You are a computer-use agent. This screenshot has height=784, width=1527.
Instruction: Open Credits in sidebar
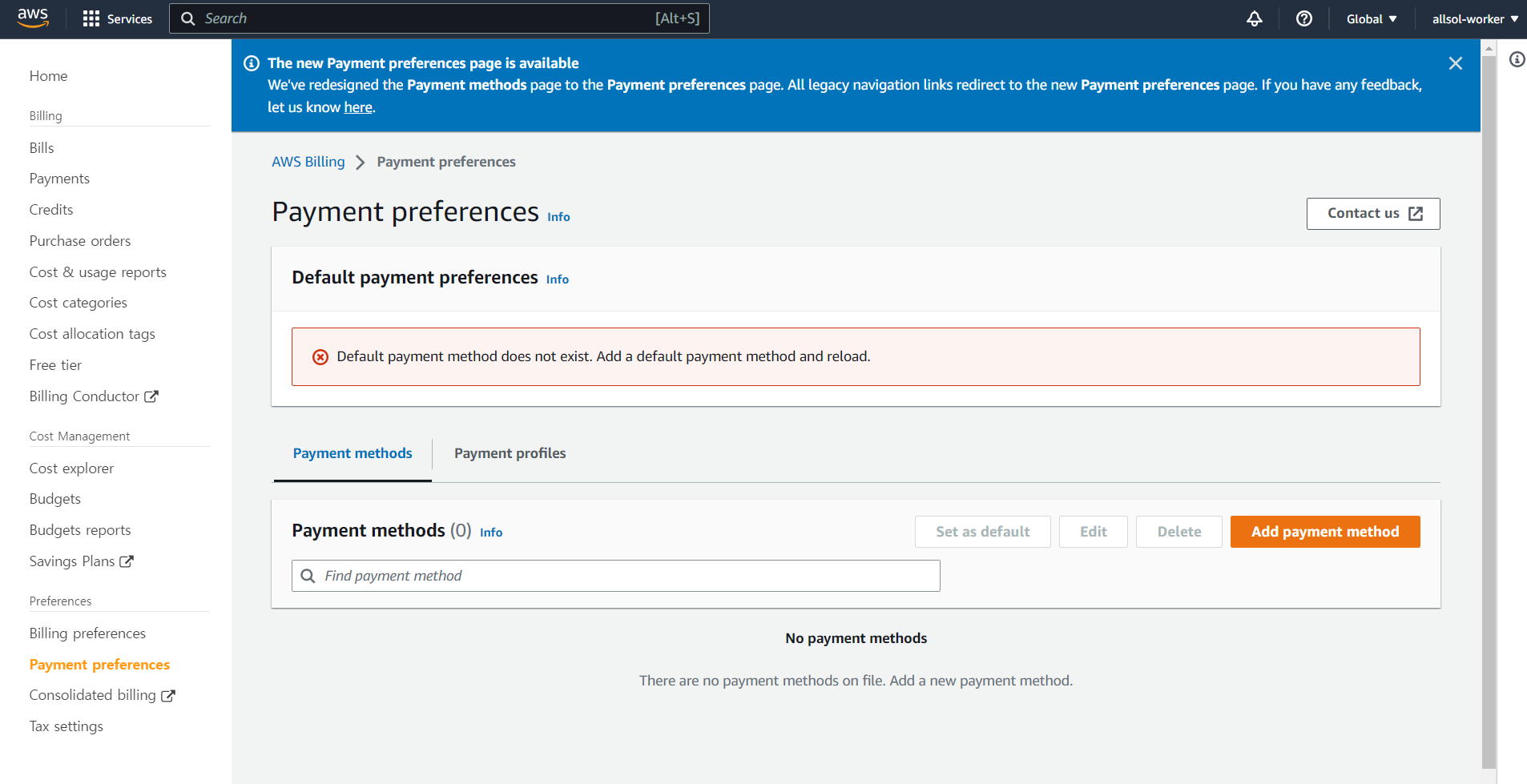pos(51,210)
